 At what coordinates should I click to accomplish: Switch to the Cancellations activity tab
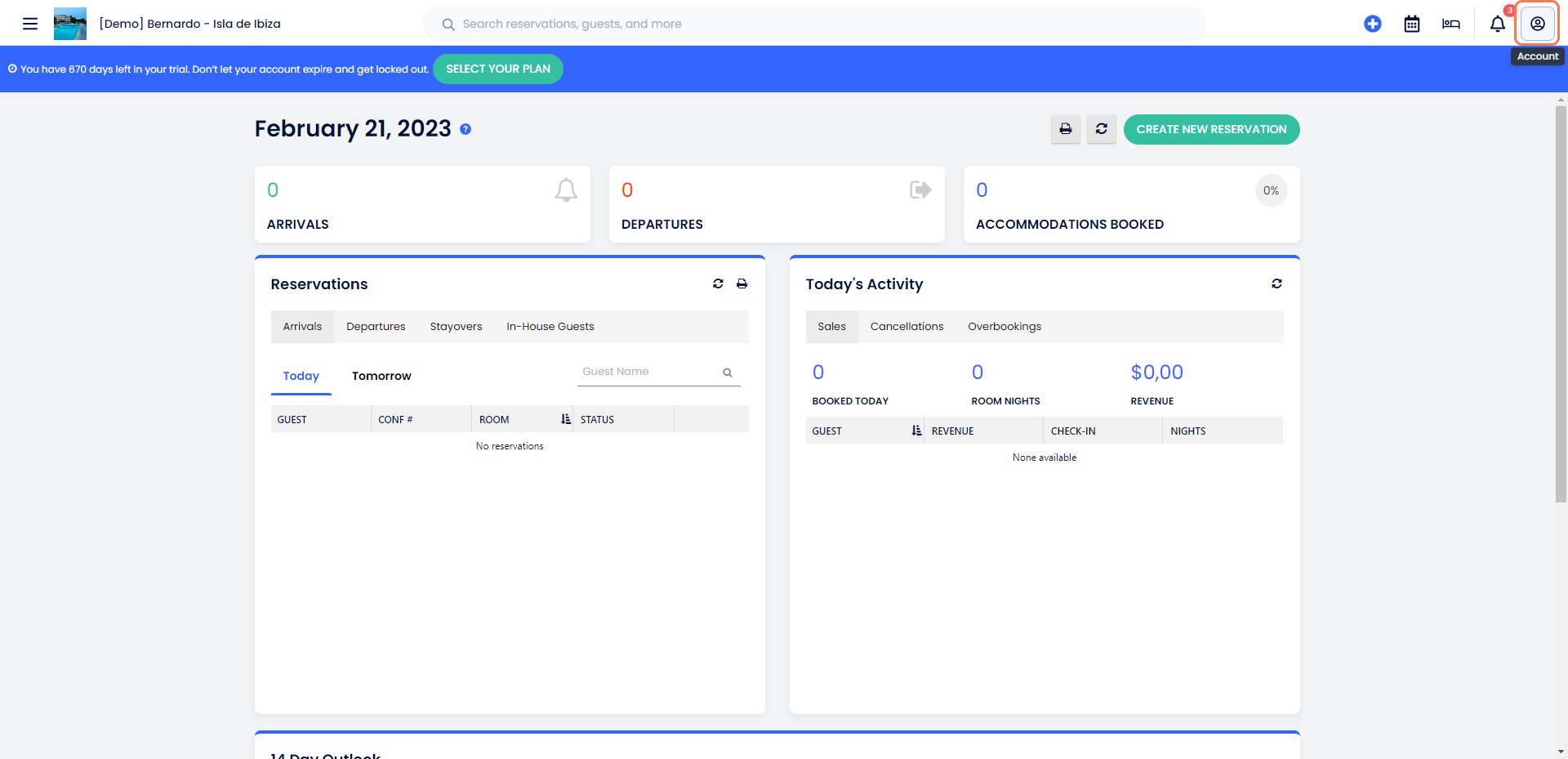coord(906,326)
